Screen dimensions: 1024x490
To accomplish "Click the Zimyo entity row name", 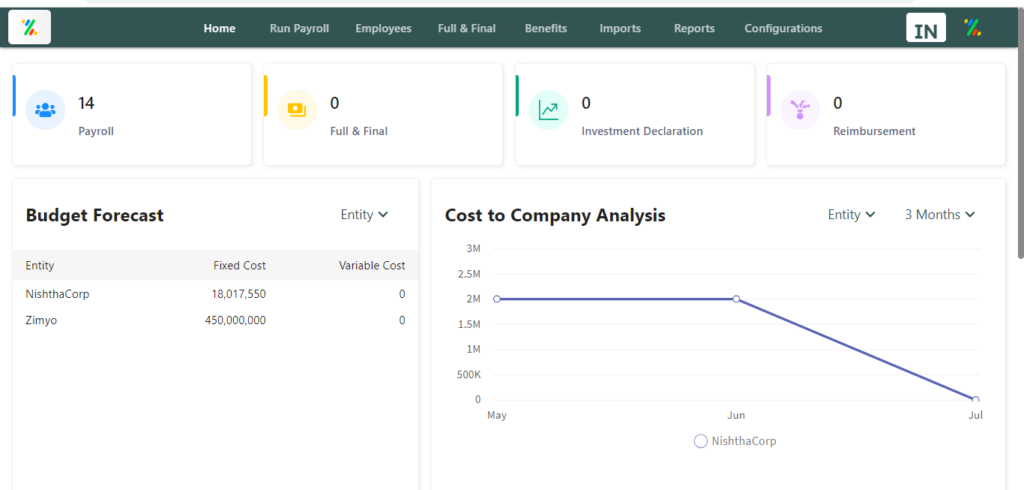I will 41,320.
